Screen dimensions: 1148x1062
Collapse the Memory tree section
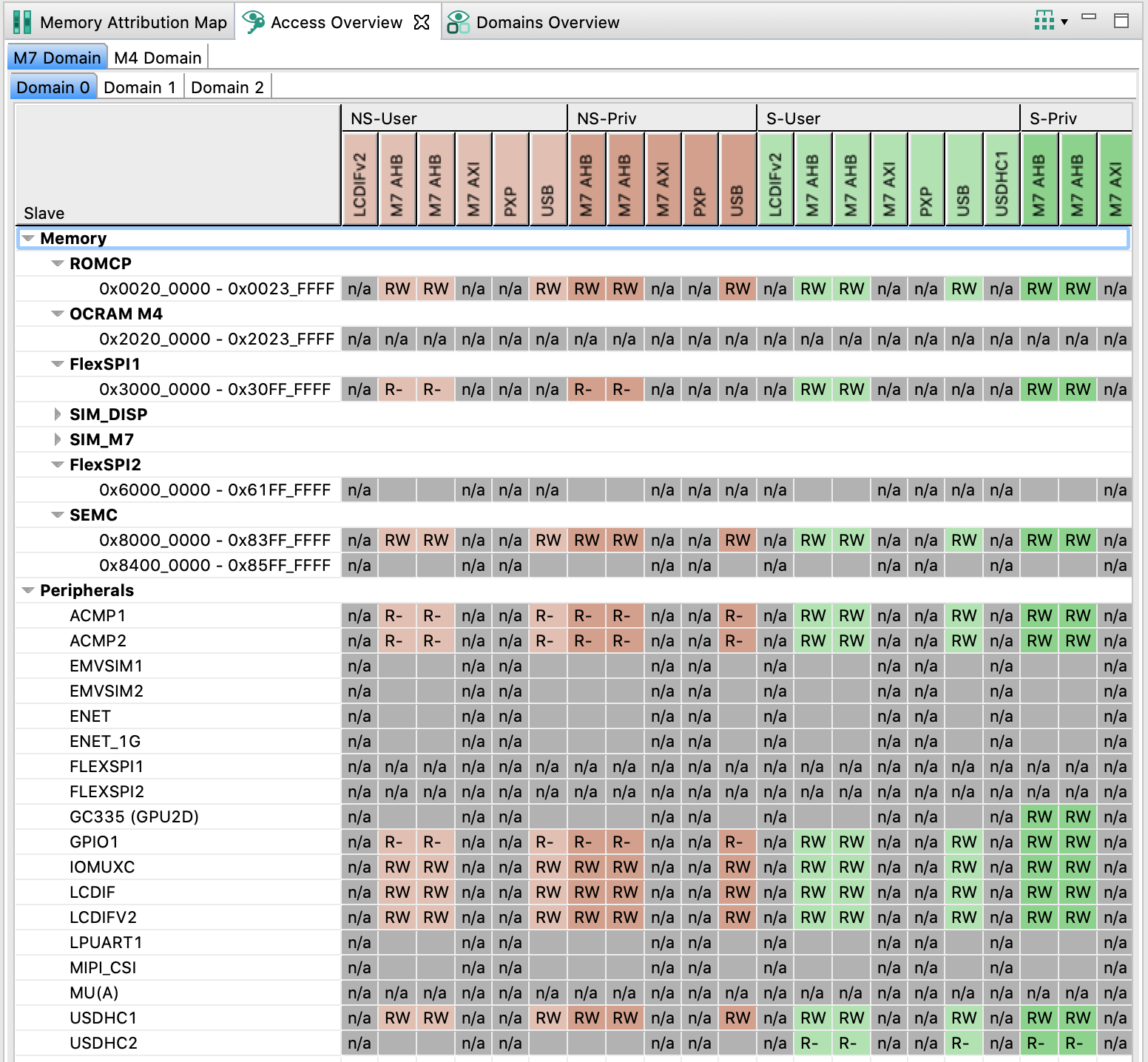(x=28, y=238)
